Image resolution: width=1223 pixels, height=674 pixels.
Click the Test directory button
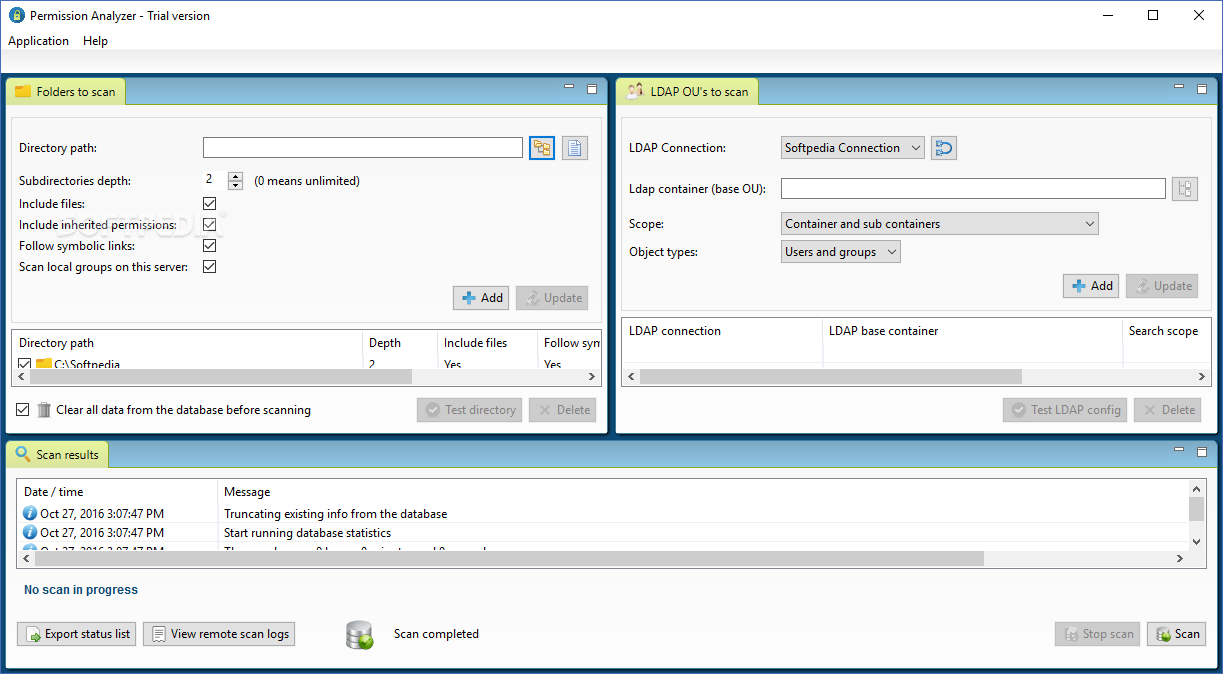470,410
